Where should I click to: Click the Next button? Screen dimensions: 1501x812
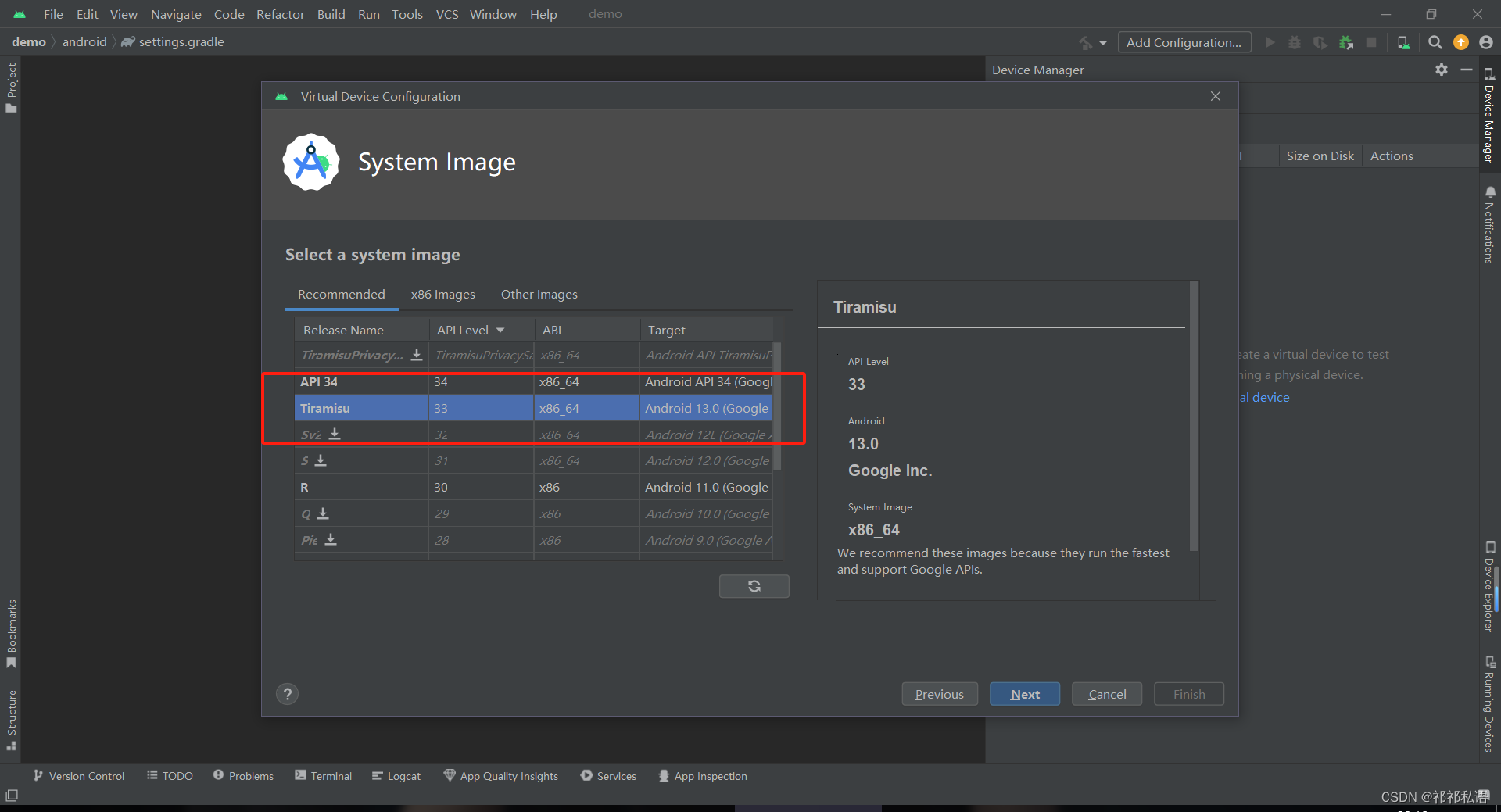[x=1025, y=694]
